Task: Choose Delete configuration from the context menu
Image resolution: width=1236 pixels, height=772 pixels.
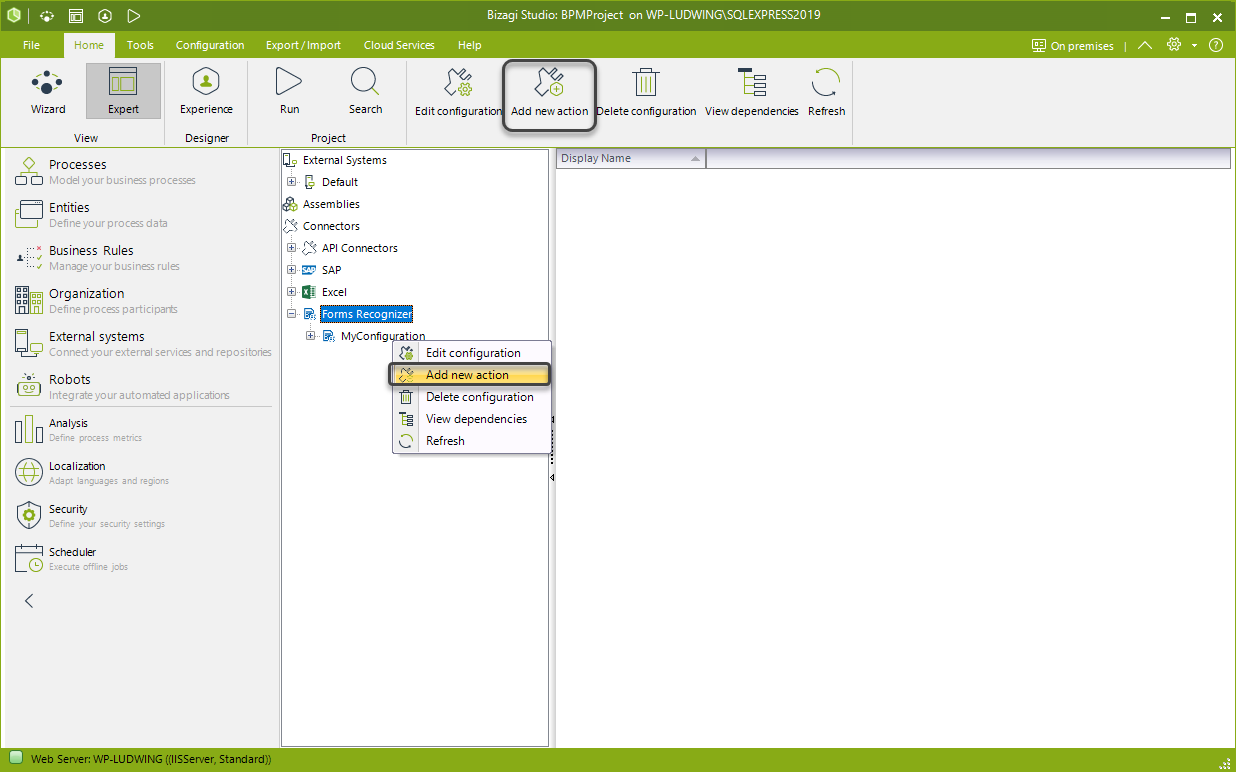Action: [471, 397]
